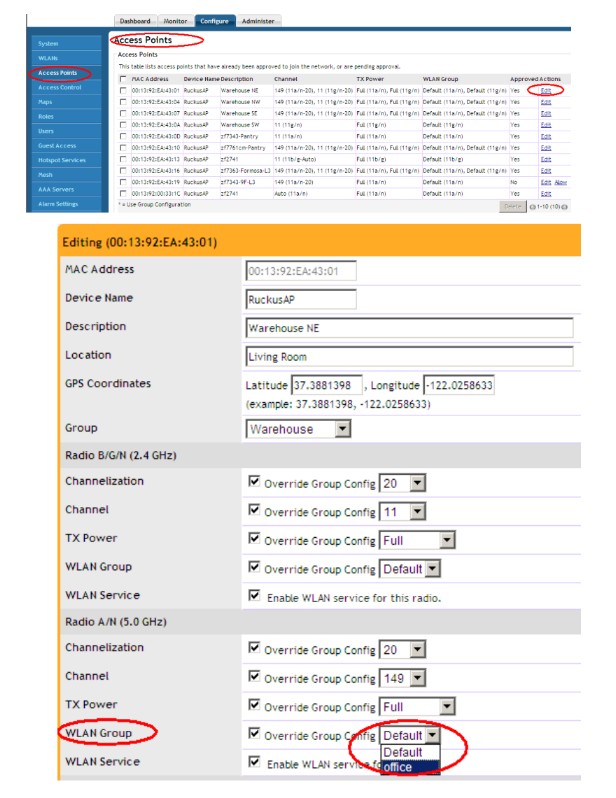The height and width of the screenshot is (798, 616).
Task: Open the Administer tab
Action: point(258,21)
